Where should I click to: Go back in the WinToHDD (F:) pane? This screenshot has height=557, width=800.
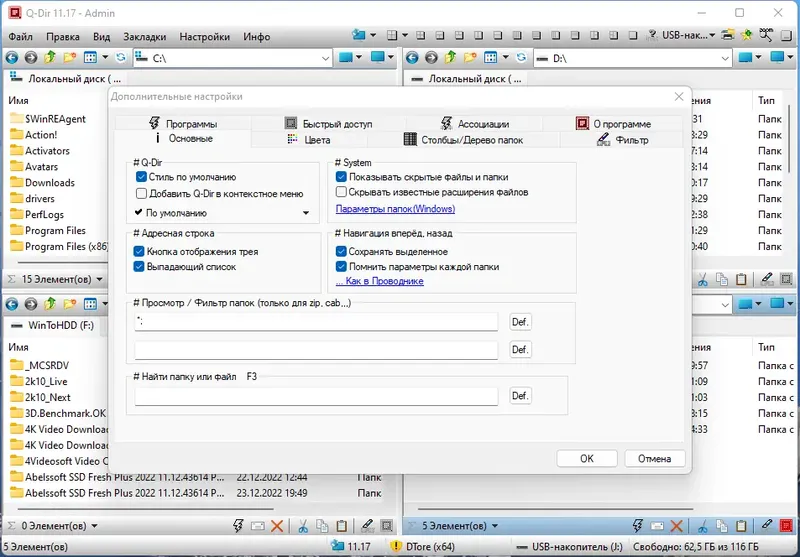coord(11,305)
